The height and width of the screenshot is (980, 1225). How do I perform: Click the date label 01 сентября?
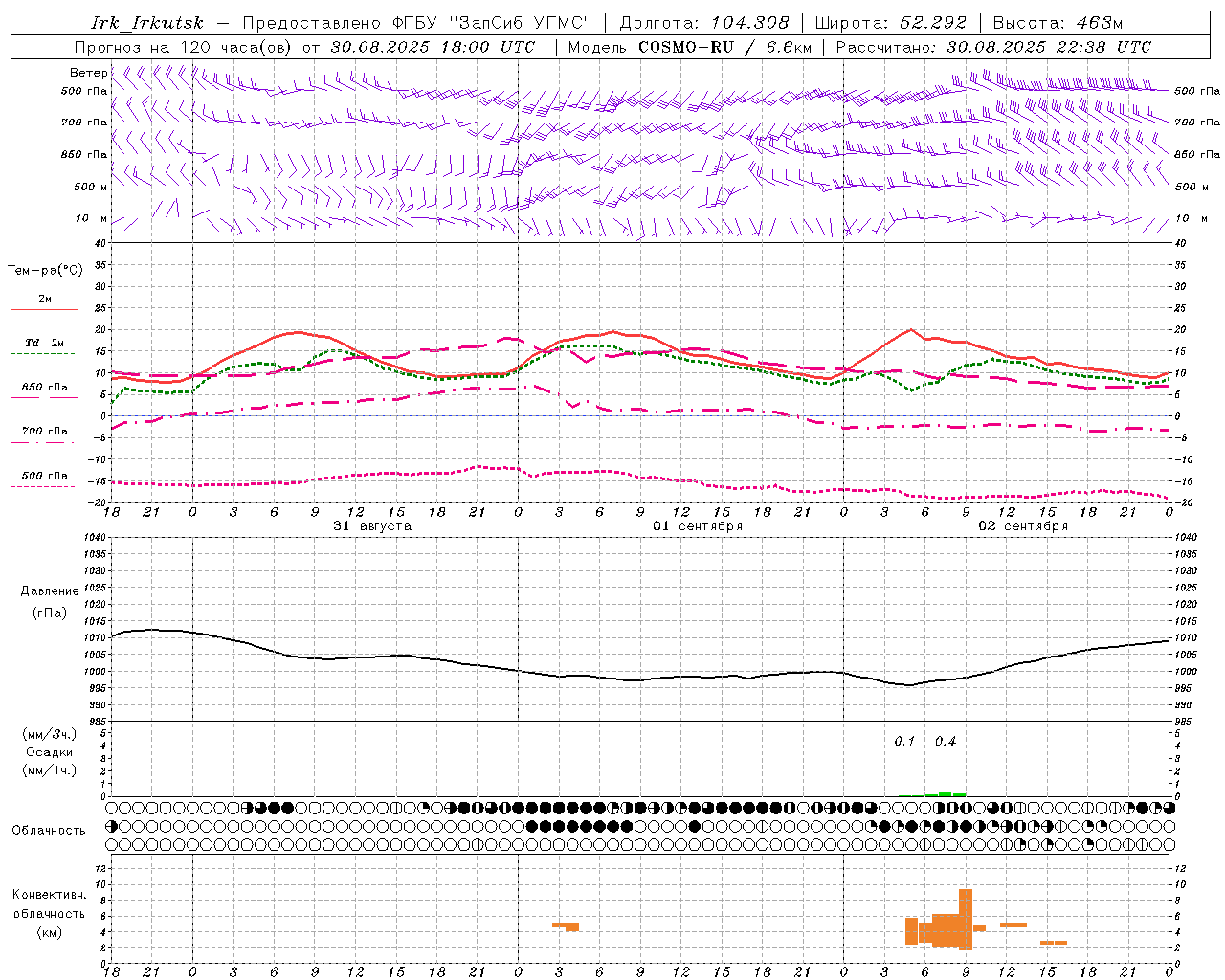tap(698, 526)
